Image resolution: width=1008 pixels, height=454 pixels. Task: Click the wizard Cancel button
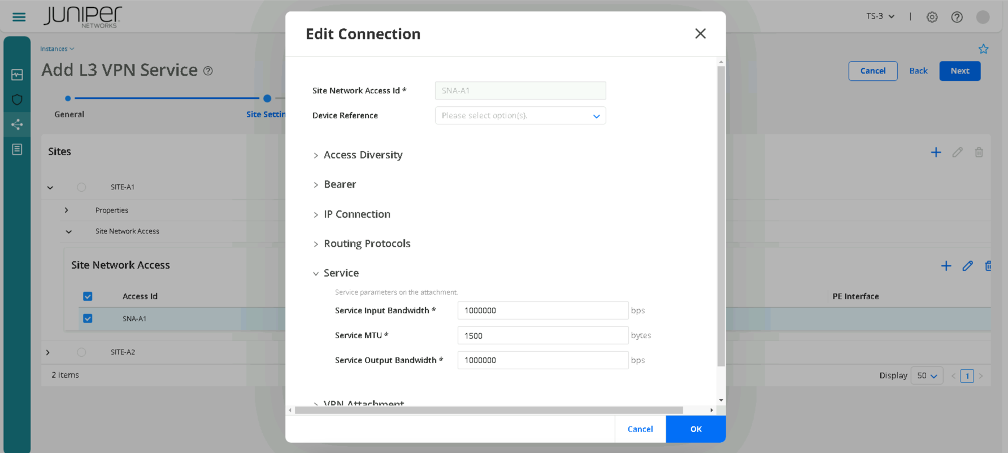click(x=873, y=71)
